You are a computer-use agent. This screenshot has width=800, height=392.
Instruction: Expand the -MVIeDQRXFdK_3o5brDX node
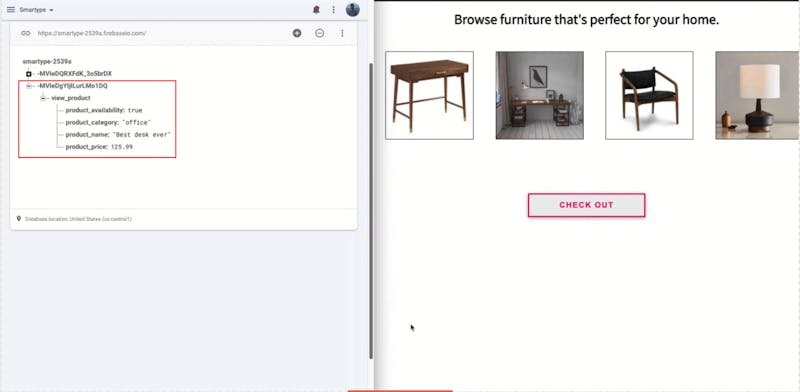tap(29, 74)
